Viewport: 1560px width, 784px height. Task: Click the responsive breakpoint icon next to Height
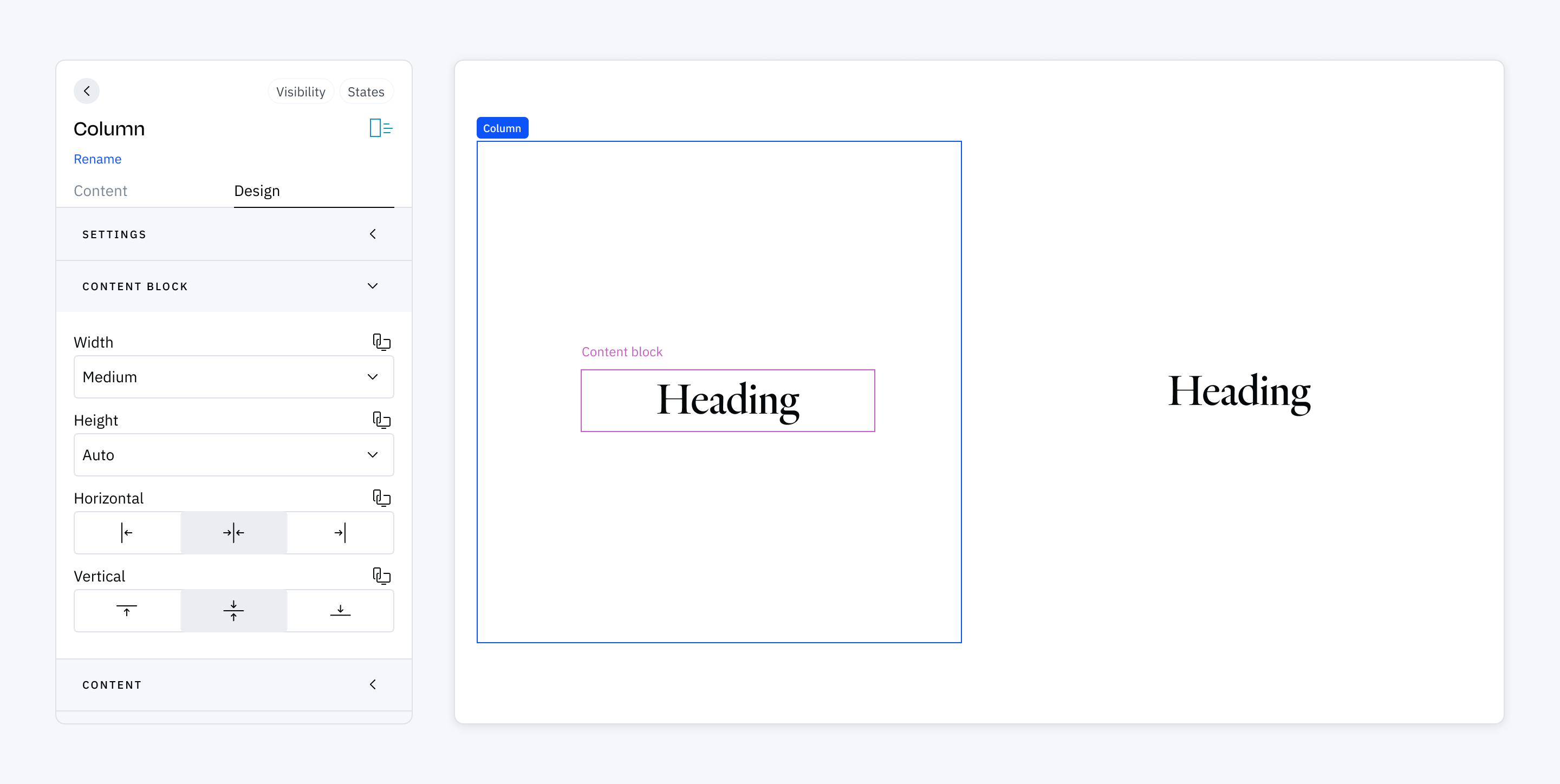[x=383, y=420]
